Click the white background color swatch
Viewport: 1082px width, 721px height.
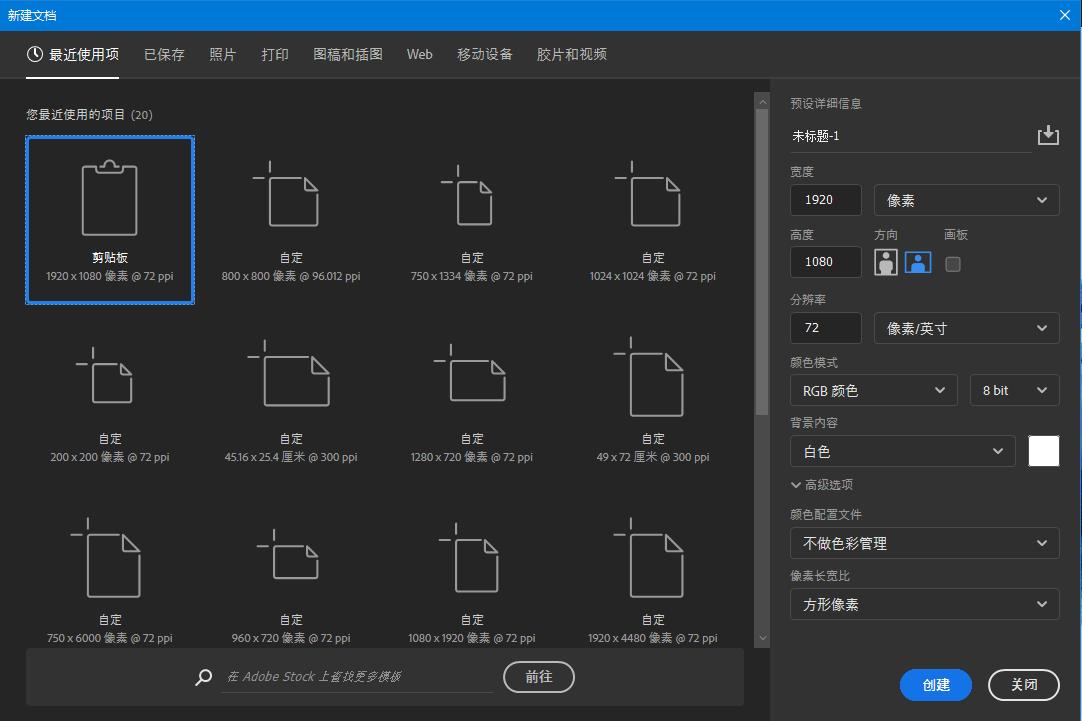pyautogui.click(x=1043, y=450)
